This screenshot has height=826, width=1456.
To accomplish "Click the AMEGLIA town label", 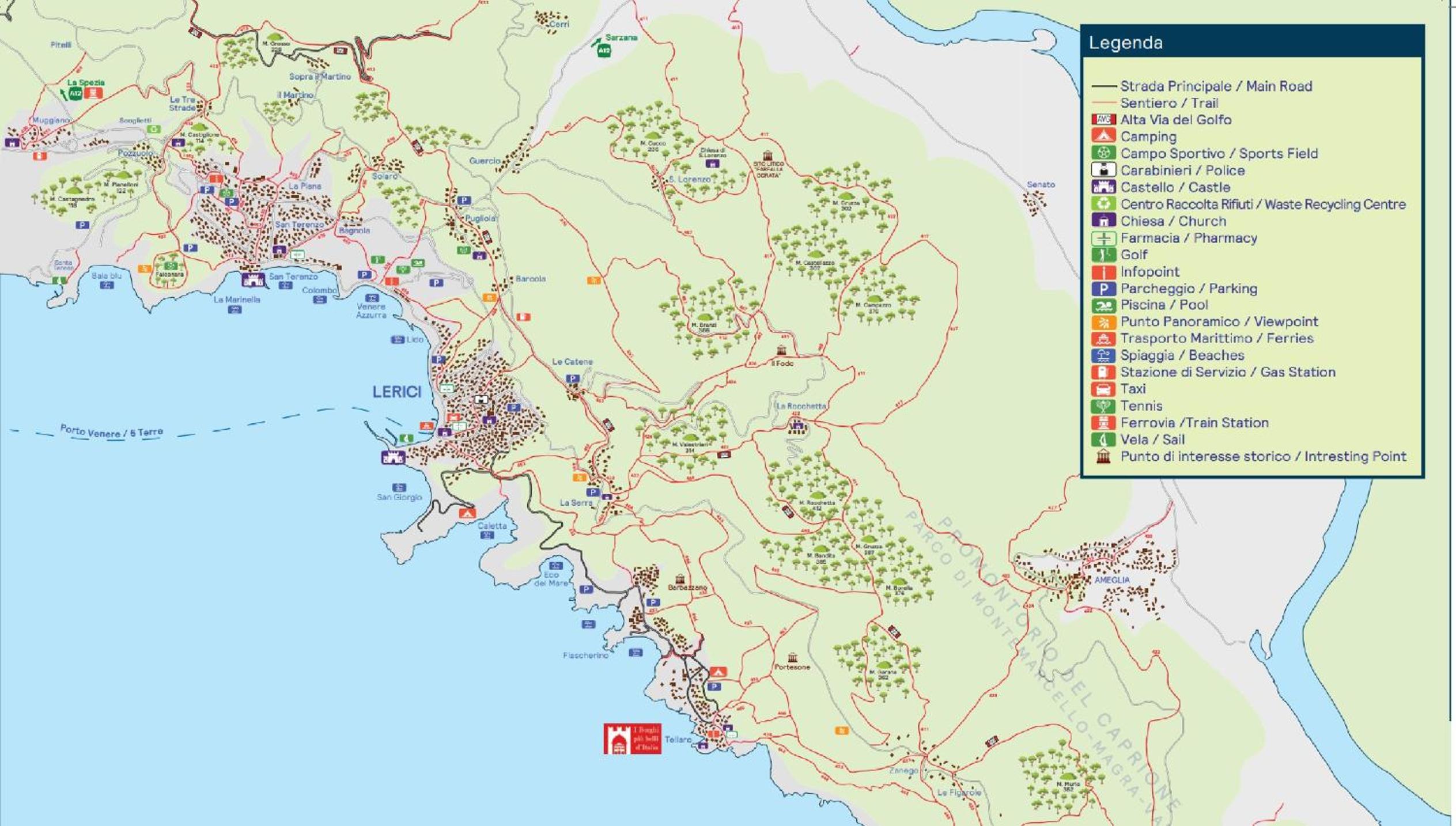I will [x=1111, y=580].
